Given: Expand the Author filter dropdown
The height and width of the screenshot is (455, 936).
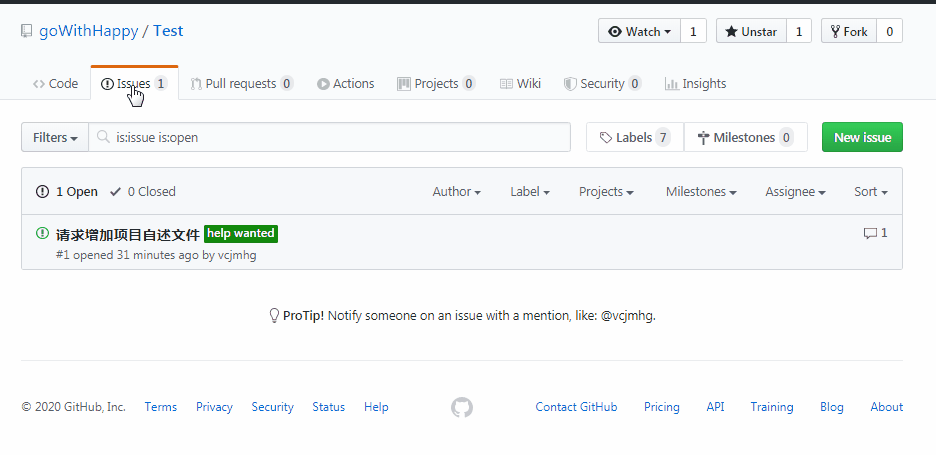Looking at the screenshot, I should click(457, 192).
